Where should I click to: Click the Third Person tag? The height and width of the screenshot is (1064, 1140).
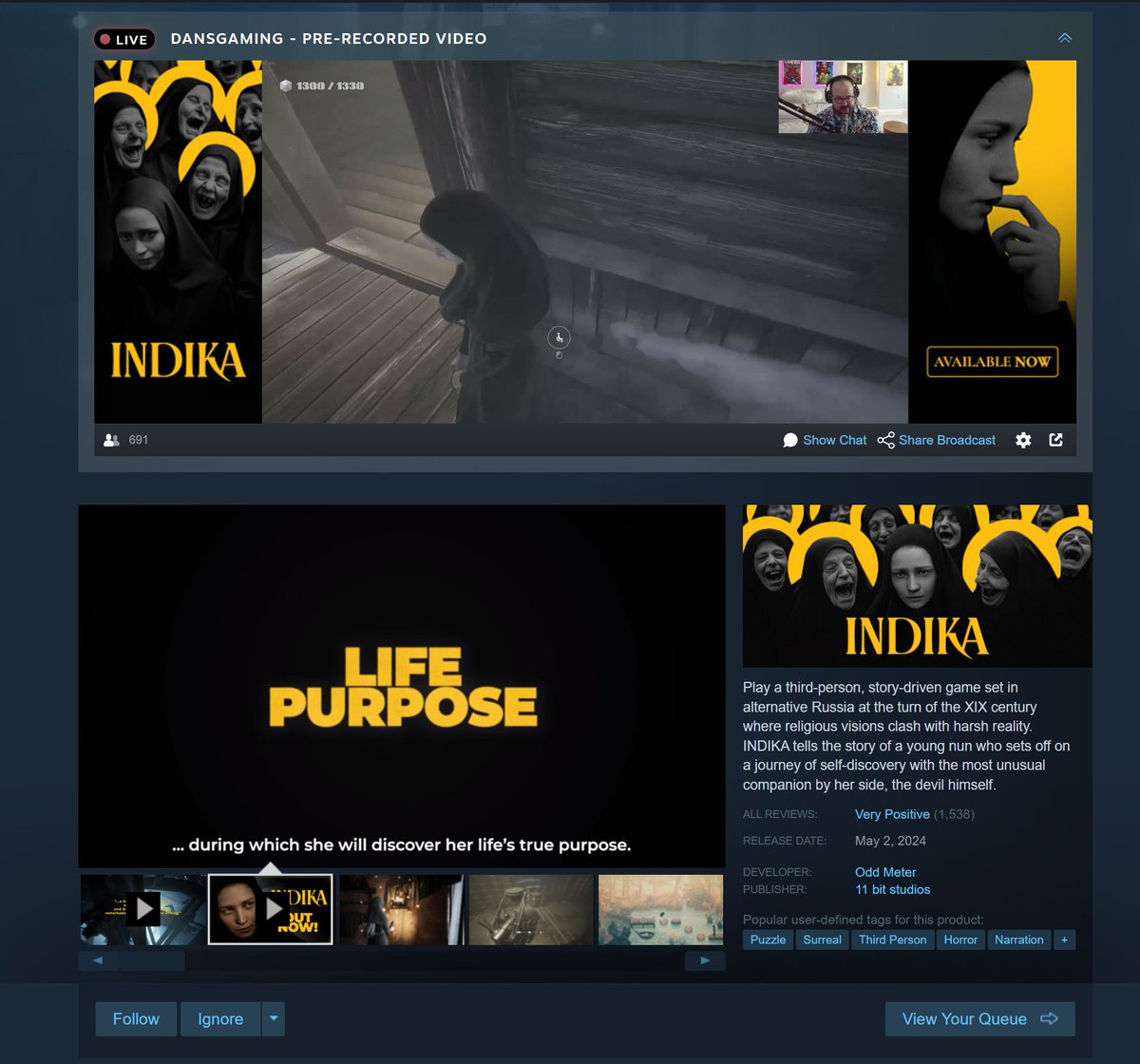(x=892, y=940)
